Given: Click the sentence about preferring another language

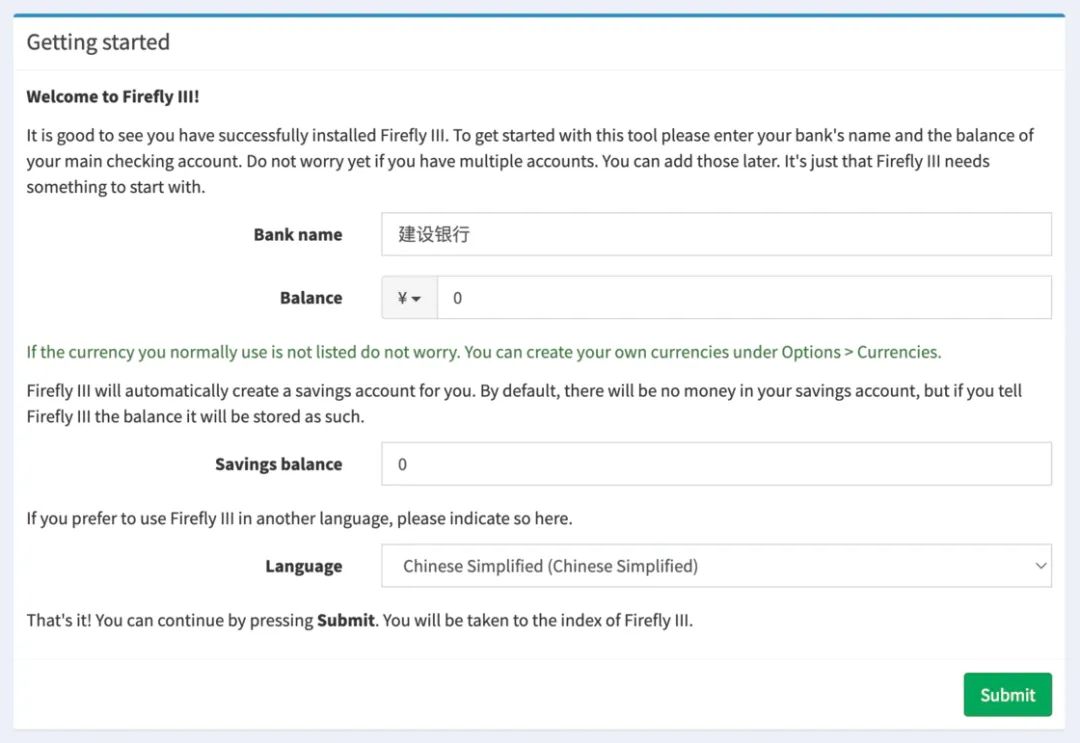Looking at the screenshot, I should point(300,518).
